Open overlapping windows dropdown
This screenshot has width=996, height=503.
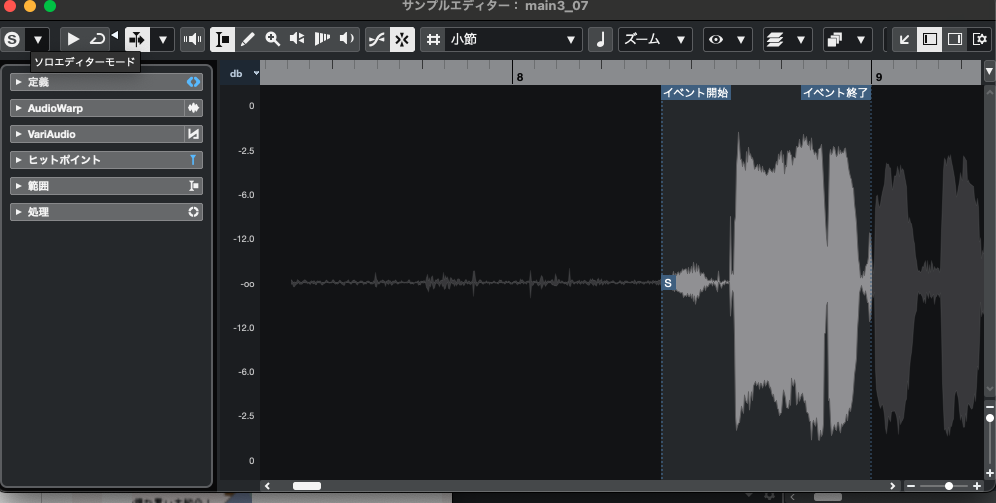847,39
